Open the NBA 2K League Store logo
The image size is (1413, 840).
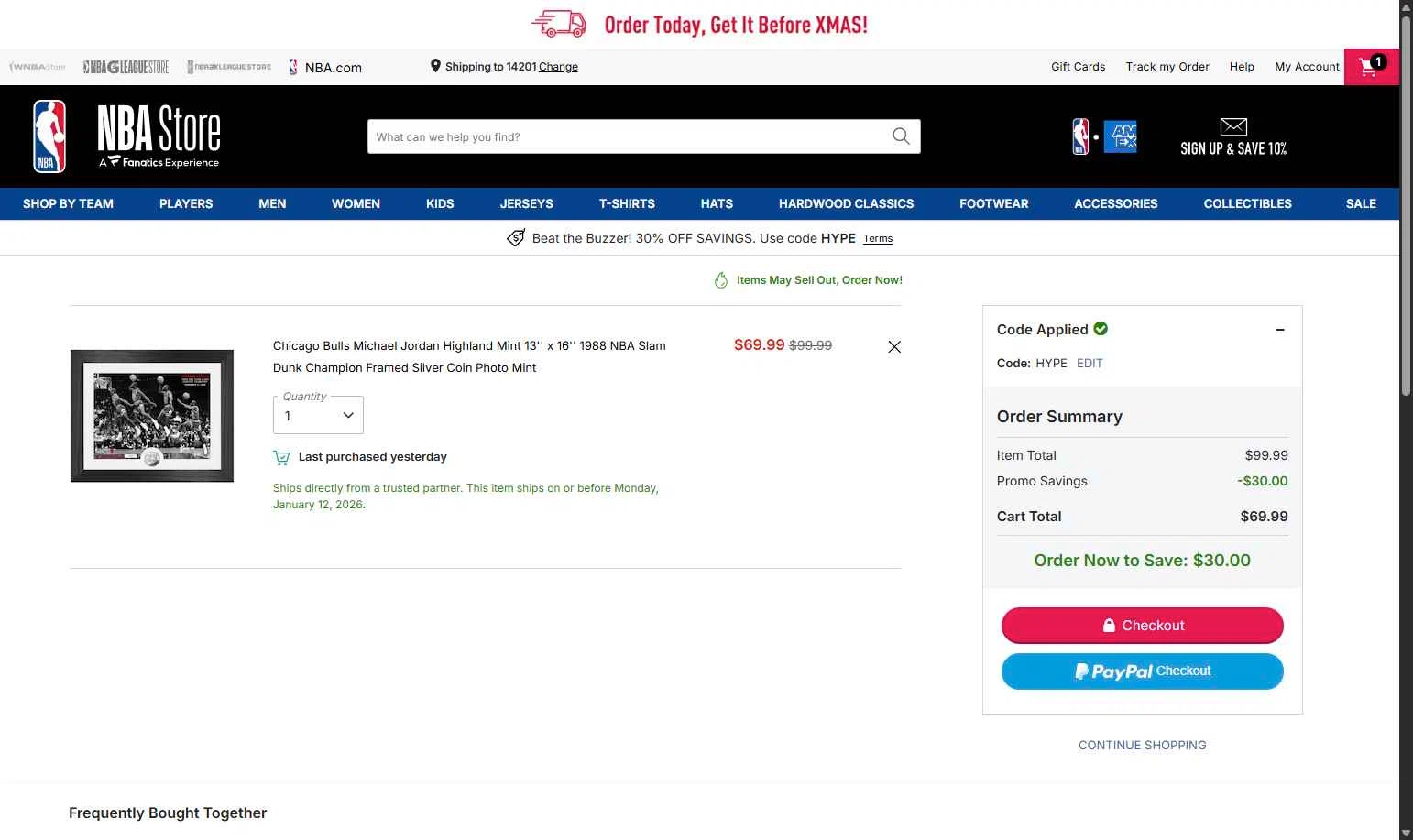(x=229, y=67)
